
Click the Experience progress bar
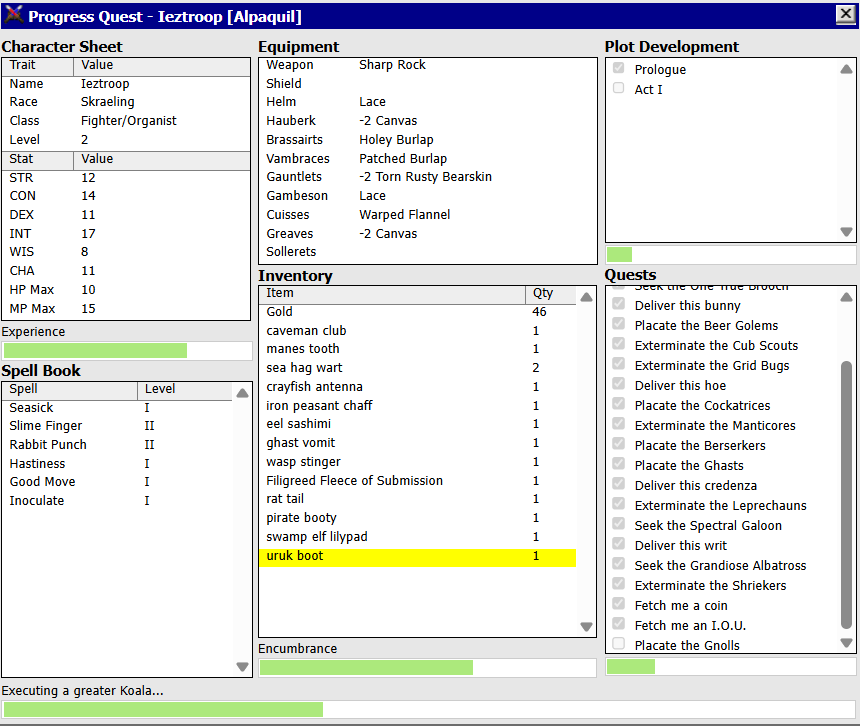coord(127,351)
